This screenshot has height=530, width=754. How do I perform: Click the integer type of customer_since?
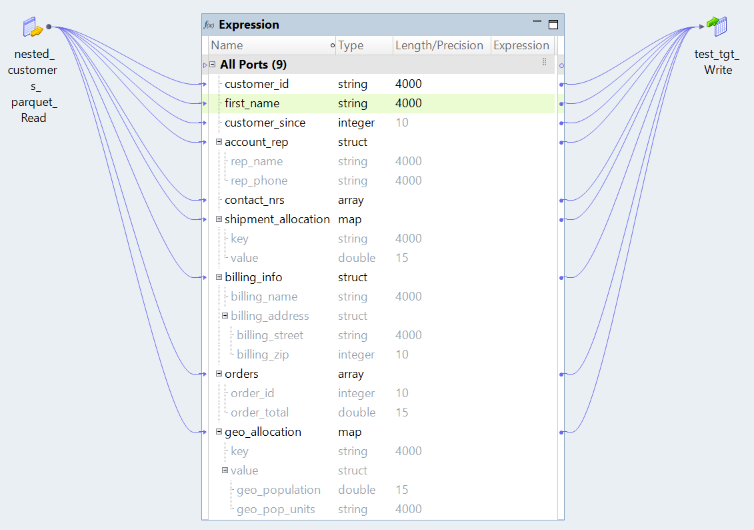pos(356,123)
